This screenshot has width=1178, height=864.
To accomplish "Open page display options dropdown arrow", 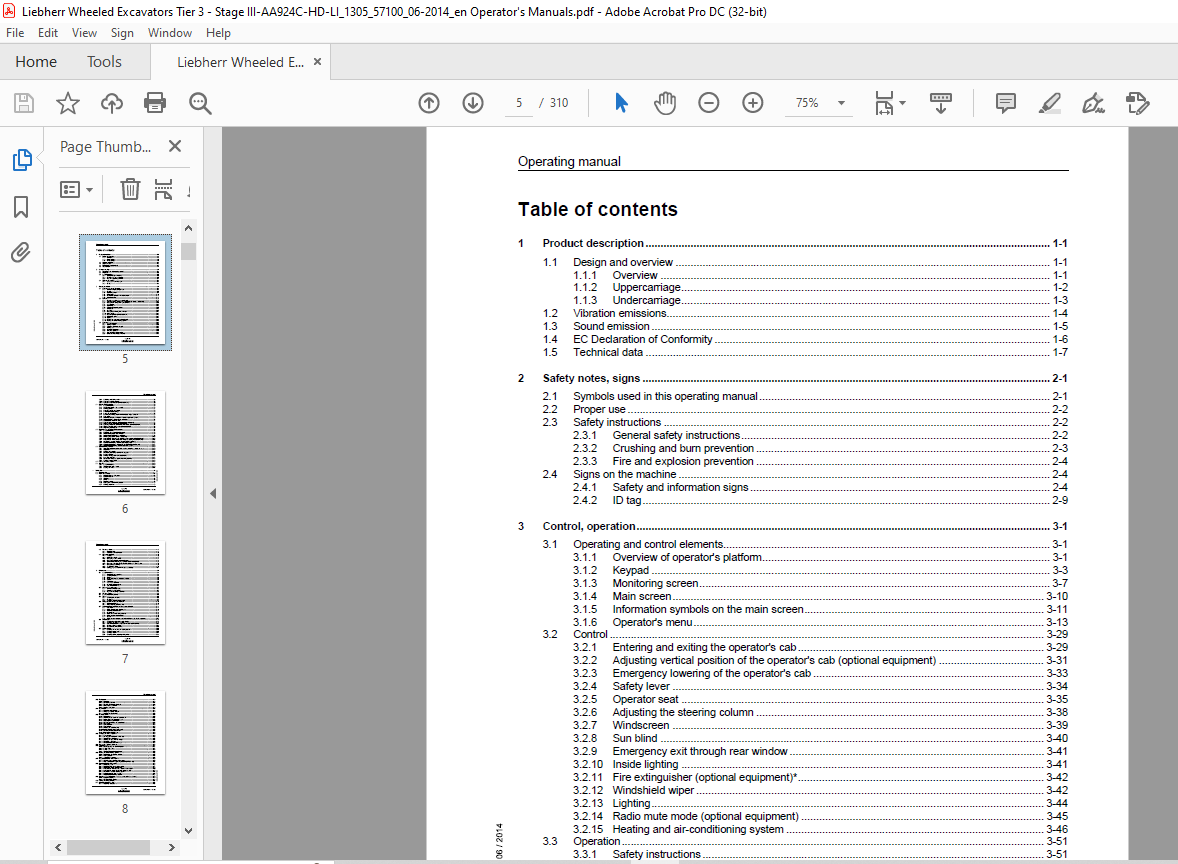I will [902, 103].
